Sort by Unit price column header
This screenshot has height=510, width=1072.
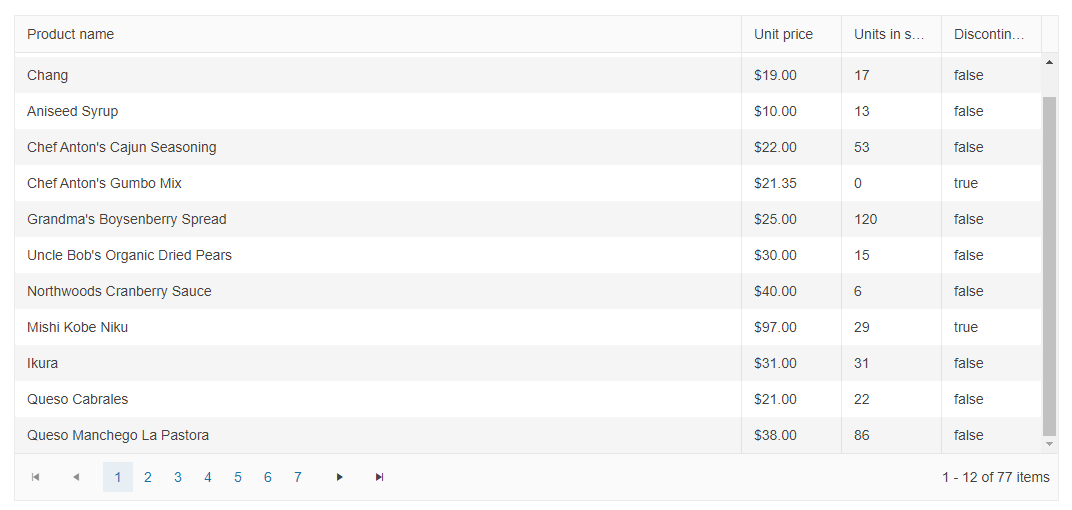pos(783,34)
